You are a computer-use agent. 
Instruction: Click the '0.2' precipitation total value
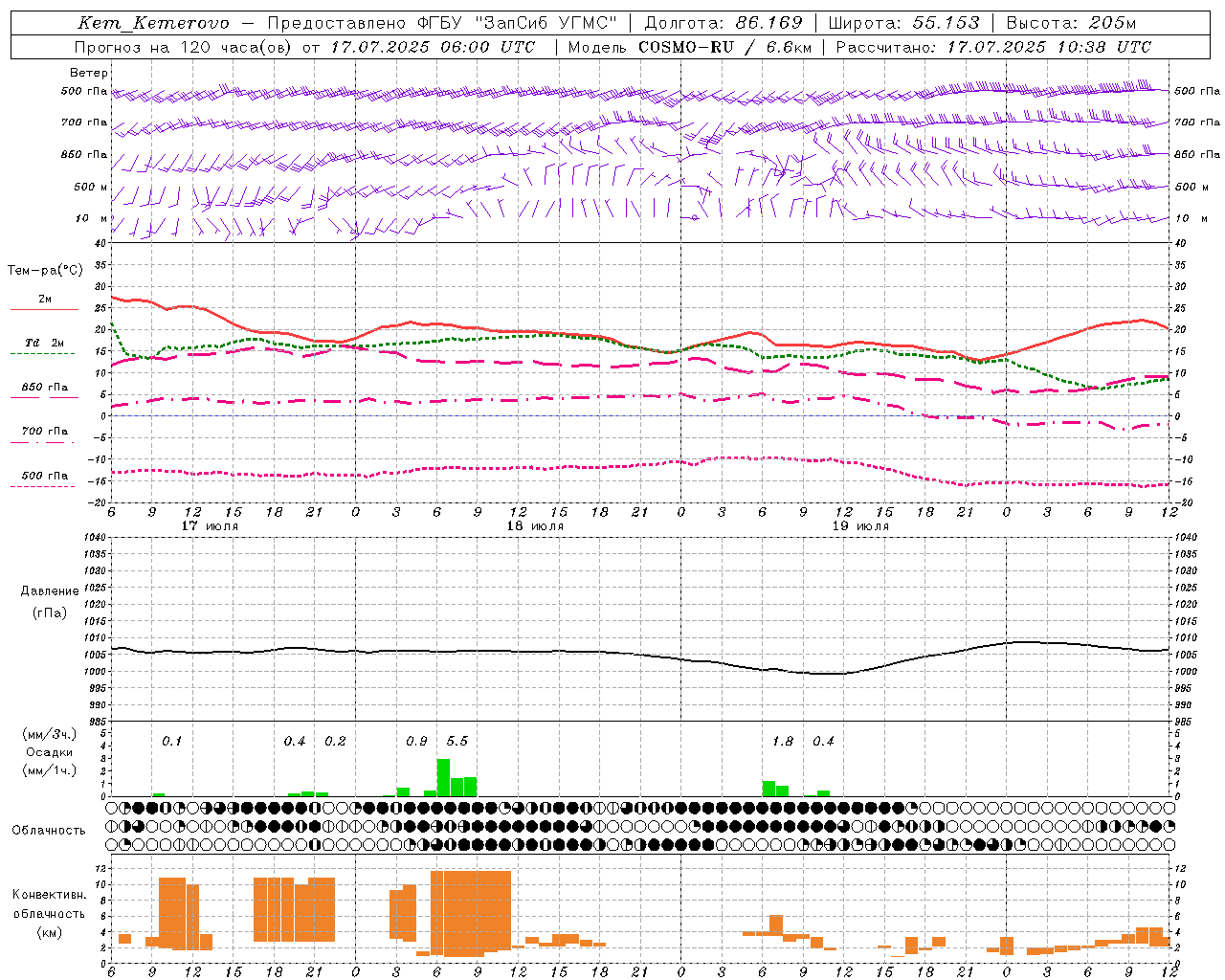pyautogui.click(x=335, y=742)
